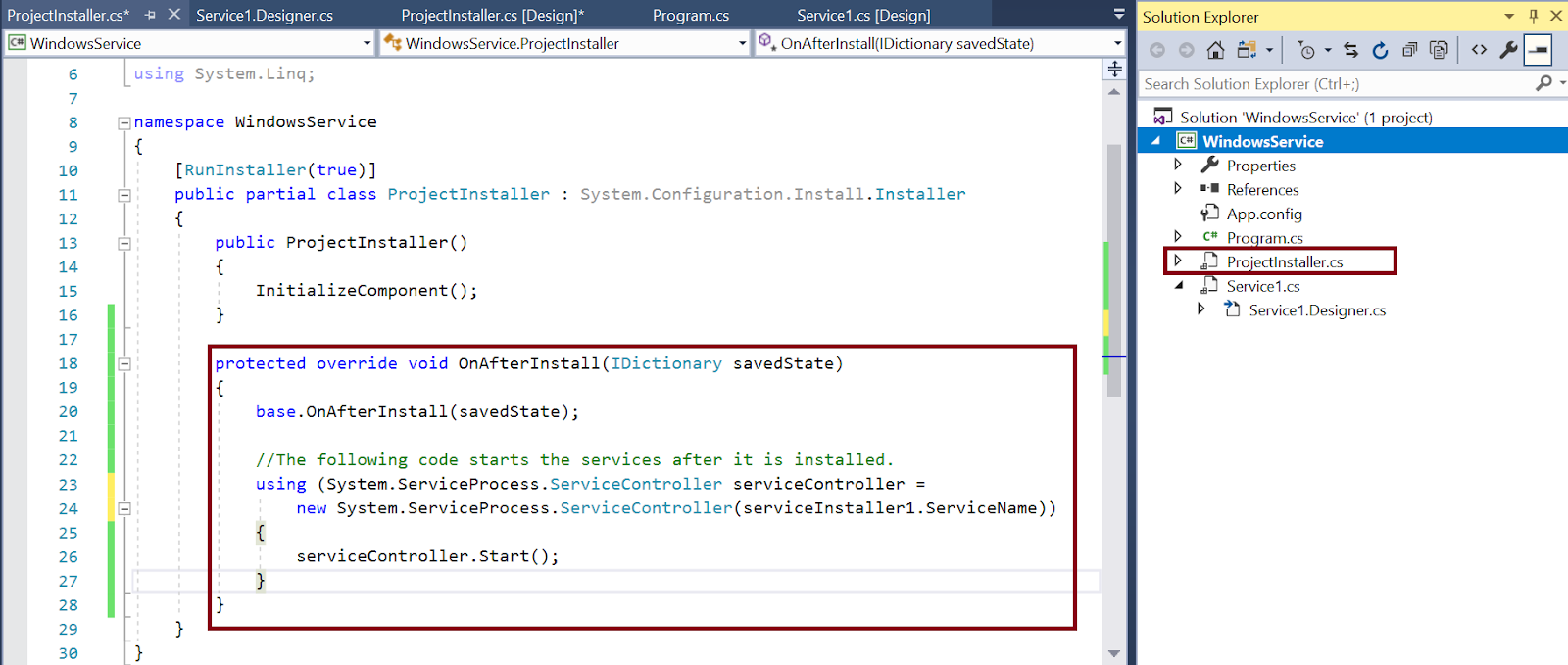
Task: Expand the Service1.Designer.cs node
Action: [x=1200, y=309]
